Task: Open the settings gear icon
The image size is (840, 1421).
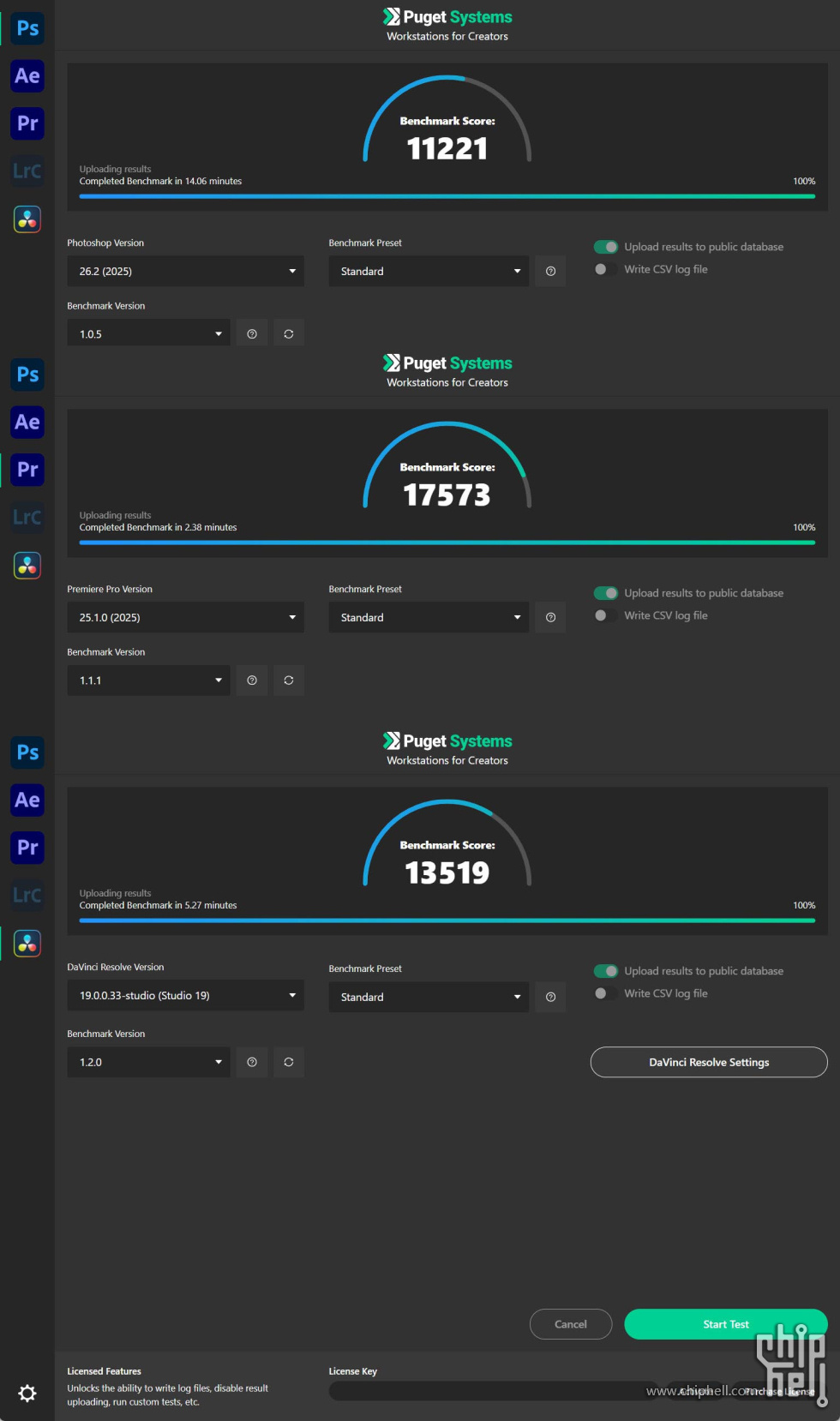Action: (27, 1393)
